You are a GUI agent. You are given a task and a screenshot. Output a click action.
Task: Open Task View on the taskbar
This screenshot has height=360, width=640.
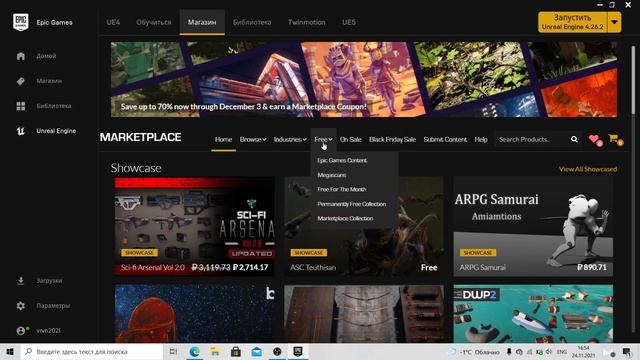pyautogui.click(x=173, y=351)
